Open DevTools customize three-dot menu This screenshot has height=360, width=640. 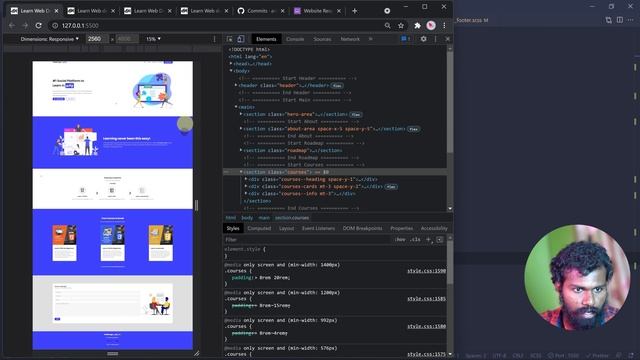click(435, 39)
